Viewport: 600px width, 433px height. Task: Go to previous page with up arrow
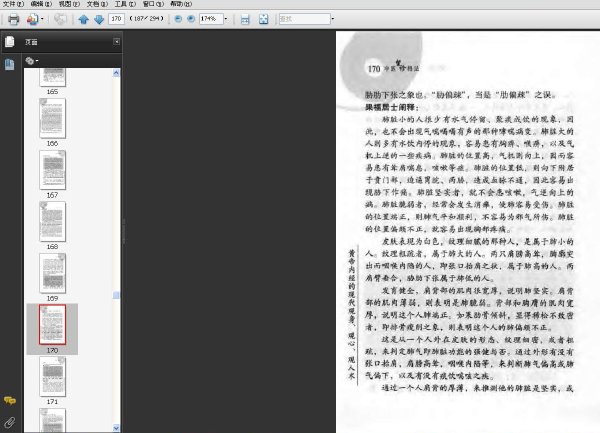point(83,19)
